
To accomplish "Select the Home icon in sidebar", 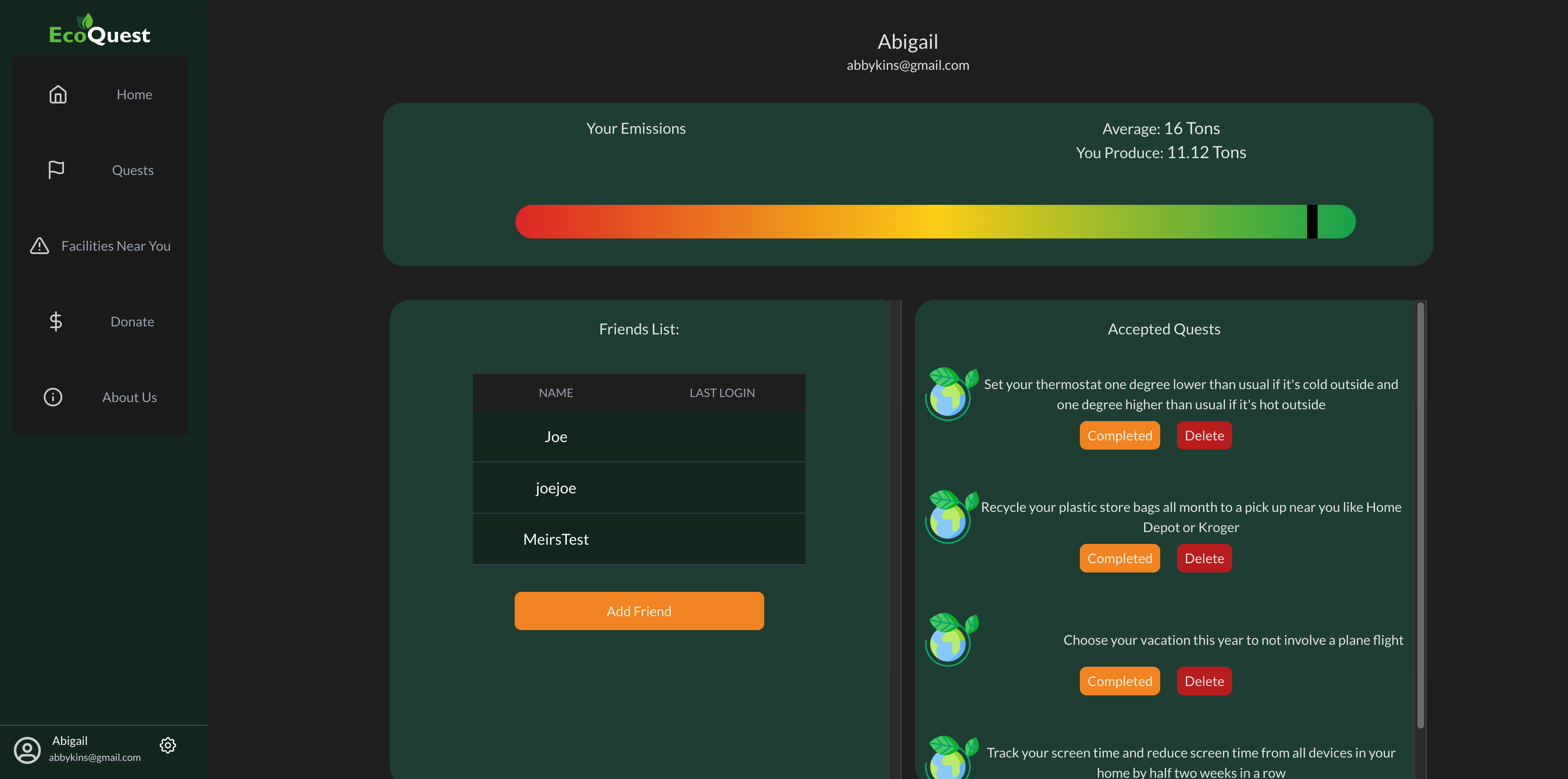I will (58, 94).
